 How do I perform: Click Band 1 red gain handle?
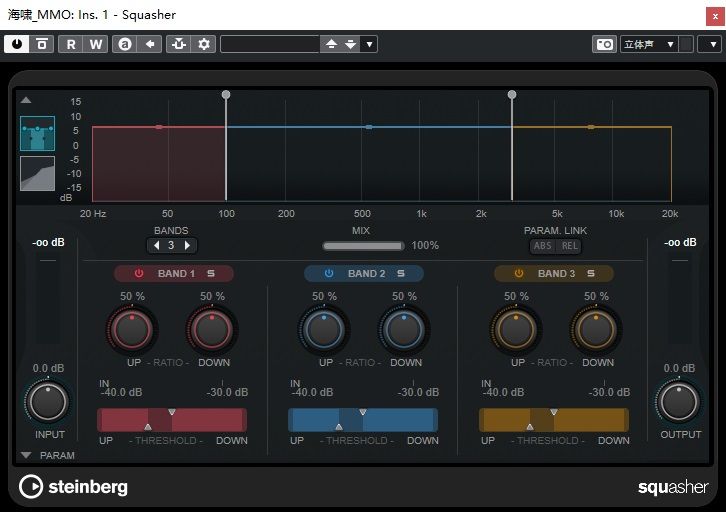[x=159, y=127]
